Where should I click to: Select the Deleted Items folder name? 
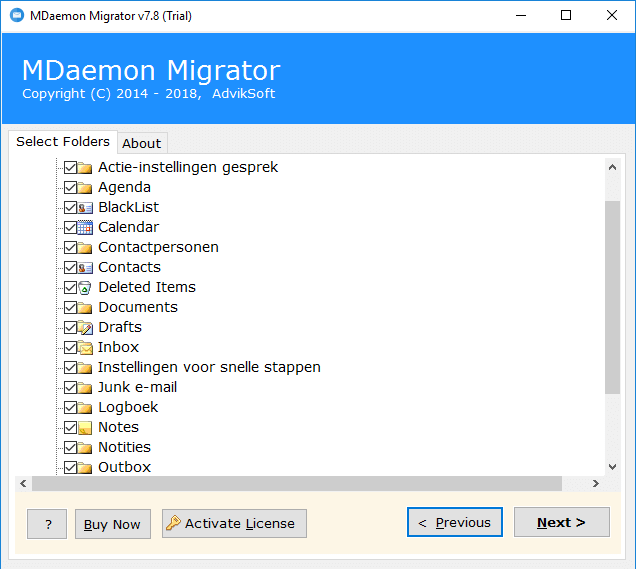pyautogui.click(x=147, y=287)
